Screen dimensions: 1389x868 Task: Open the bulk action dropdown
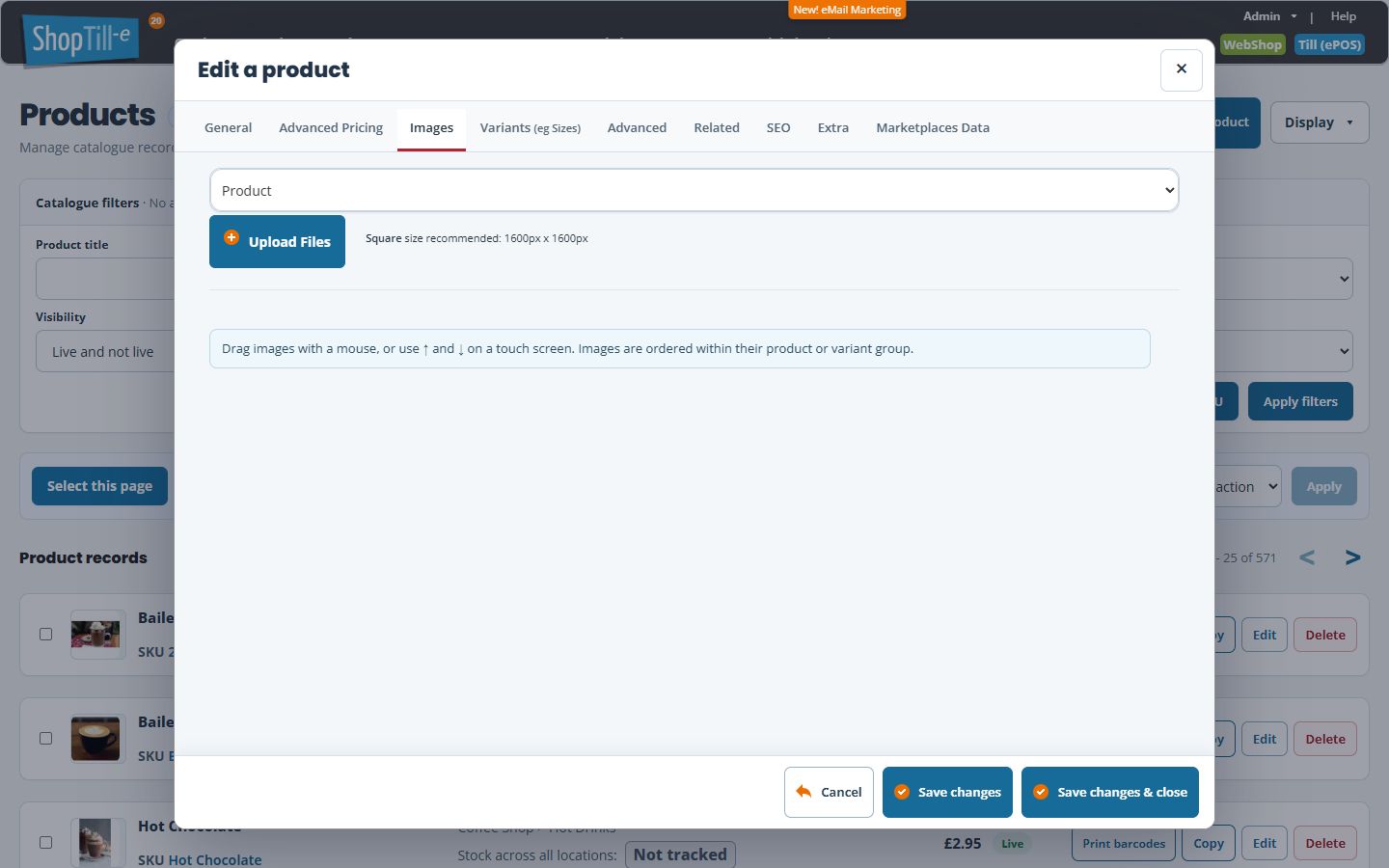[x=1247, y=487]
